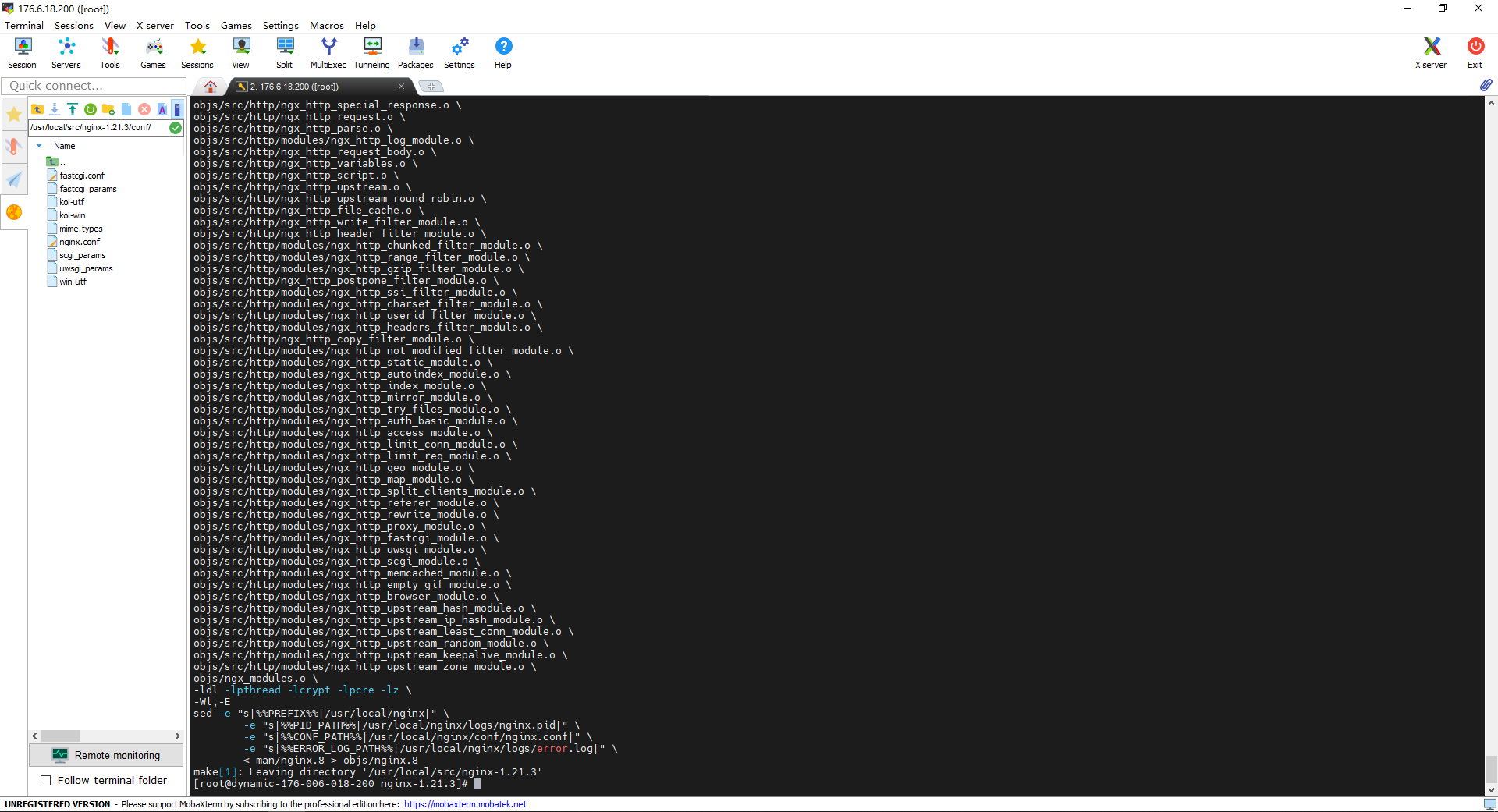The image size is (1498, 812).
Task: Open the Macros paper plane sidebar tab
Action: 14,179
